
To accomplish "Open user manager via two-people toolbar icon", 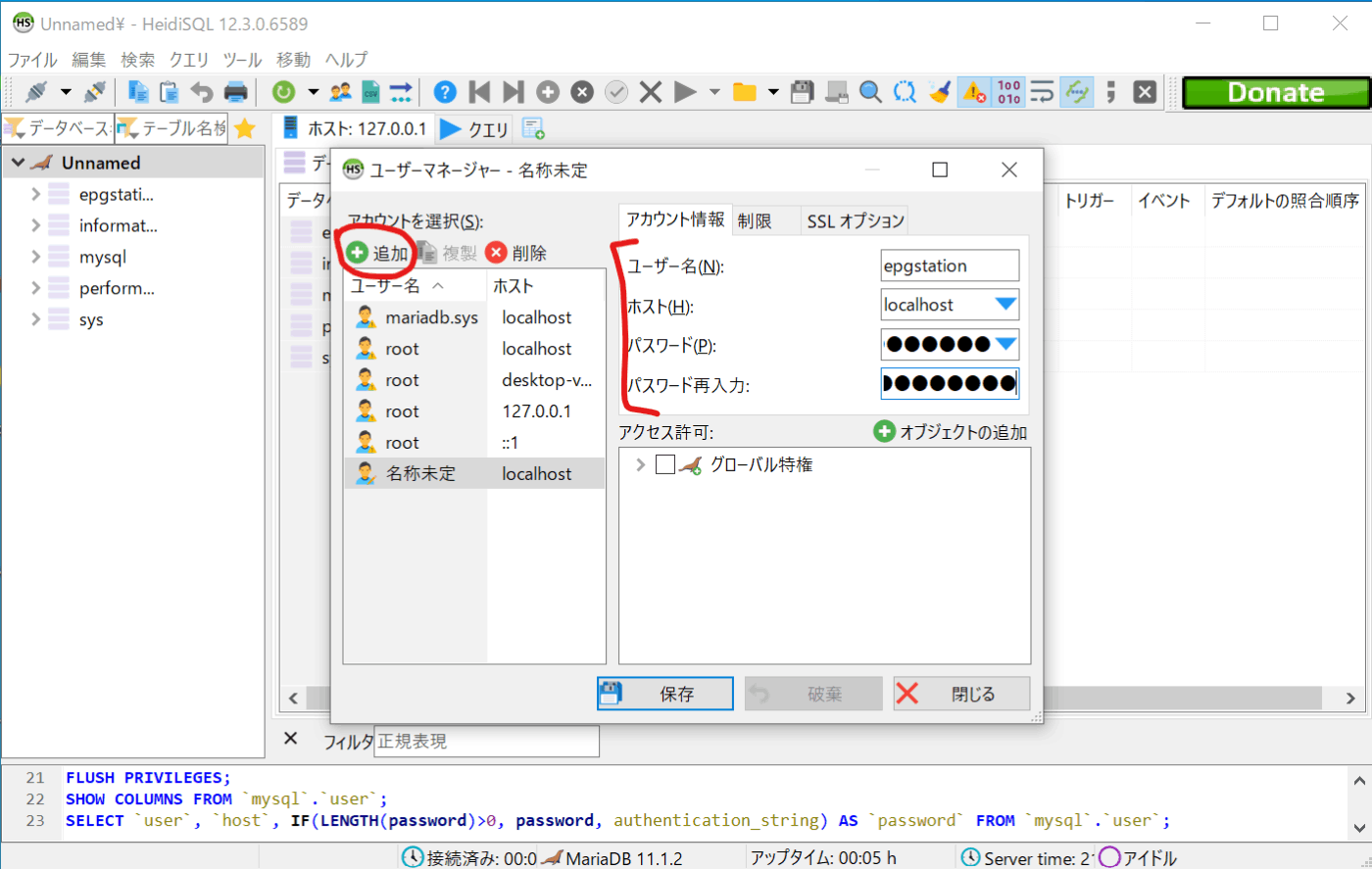I will coord(340,92).
